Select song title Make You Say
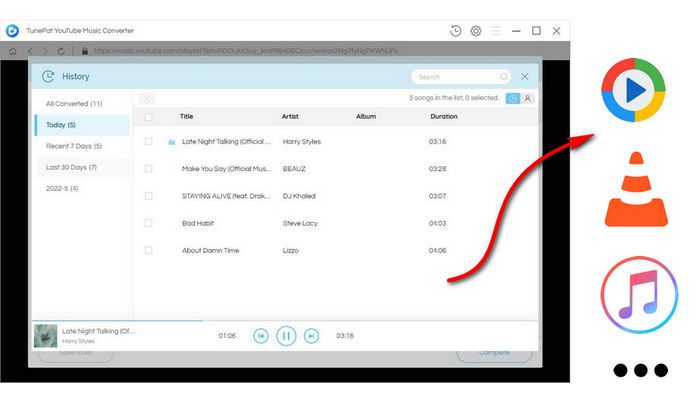The height and width of the screenshot is (410, 700). (227, 169)
